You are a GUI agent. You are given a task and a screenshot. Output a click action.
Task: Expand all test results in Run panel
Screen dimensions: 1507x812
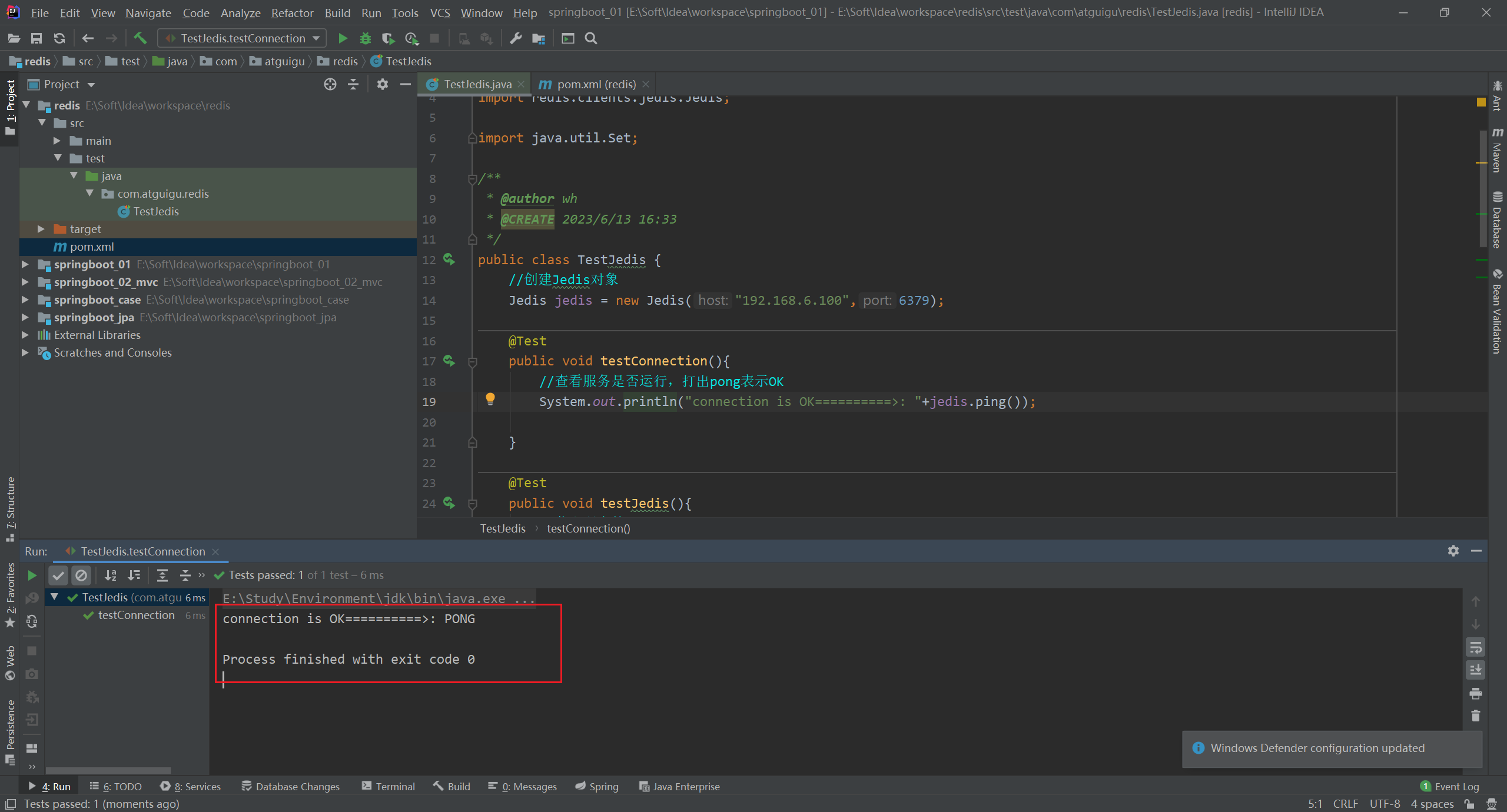(x=162, y=575)
